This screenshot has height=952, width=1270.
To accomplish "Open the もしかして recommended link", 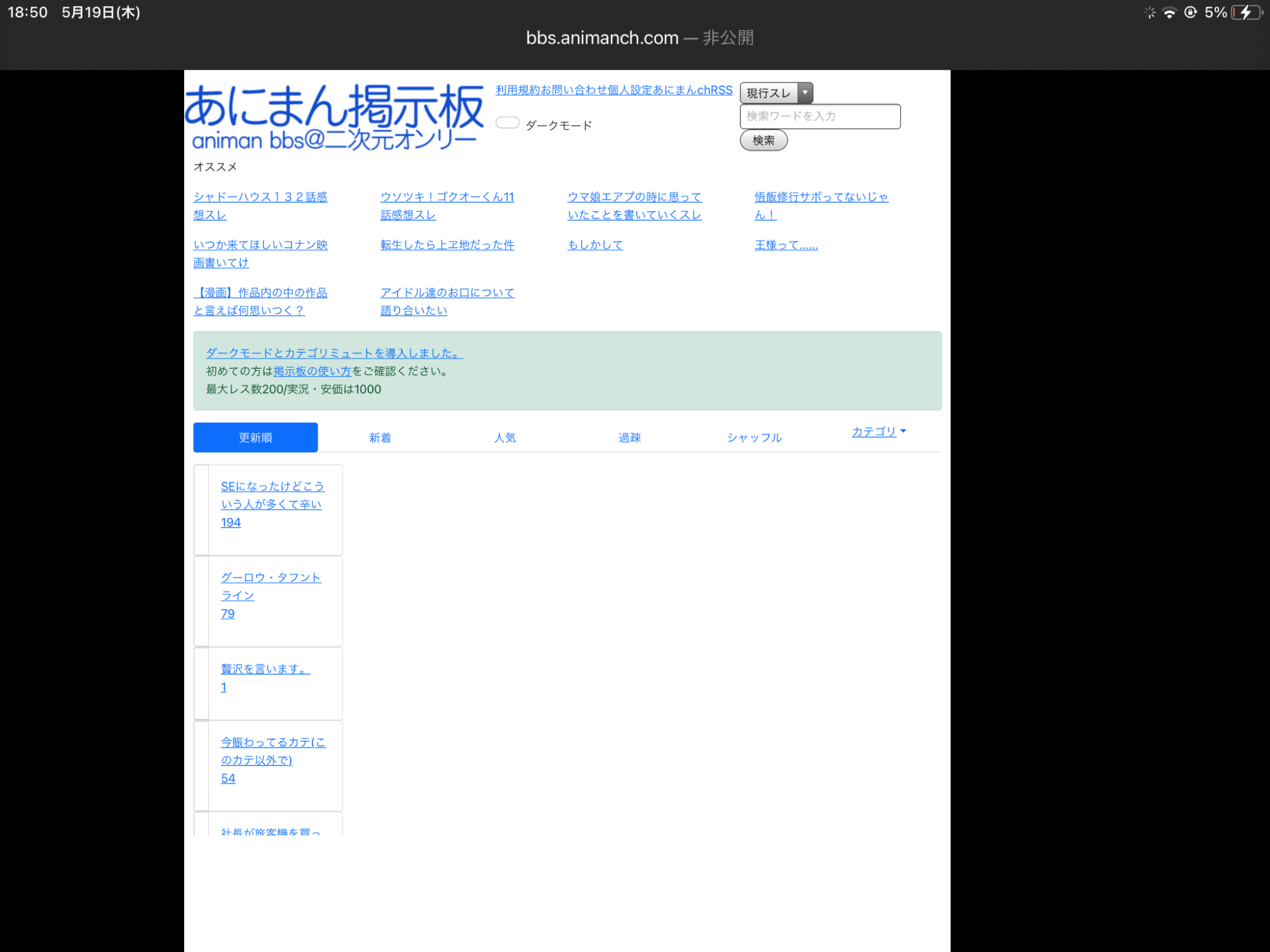I will point(595,244).
